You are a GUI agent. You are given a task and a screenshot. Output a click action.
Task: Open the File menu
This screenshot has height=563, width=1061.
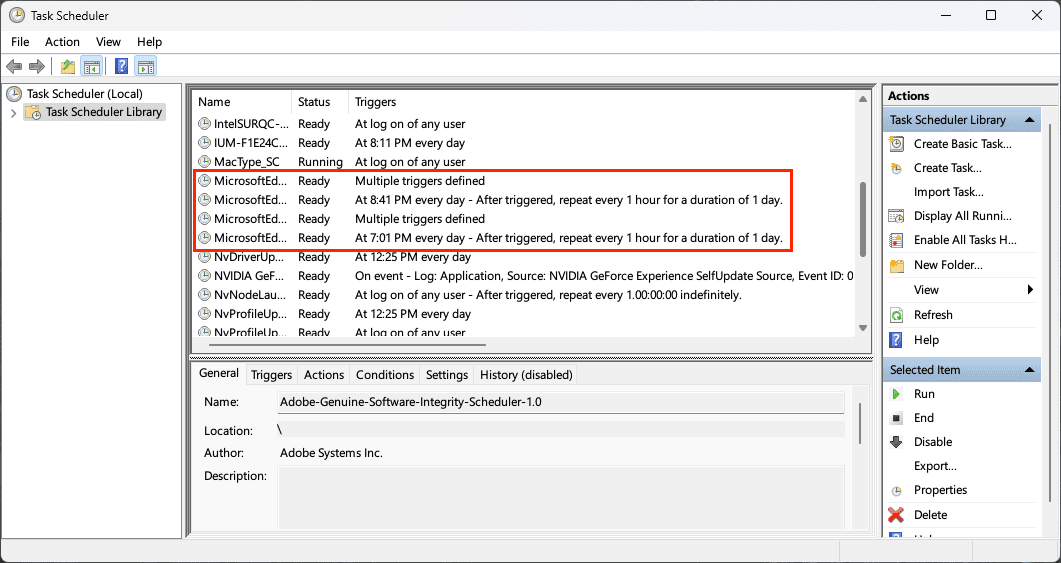[x=20, y=41]
